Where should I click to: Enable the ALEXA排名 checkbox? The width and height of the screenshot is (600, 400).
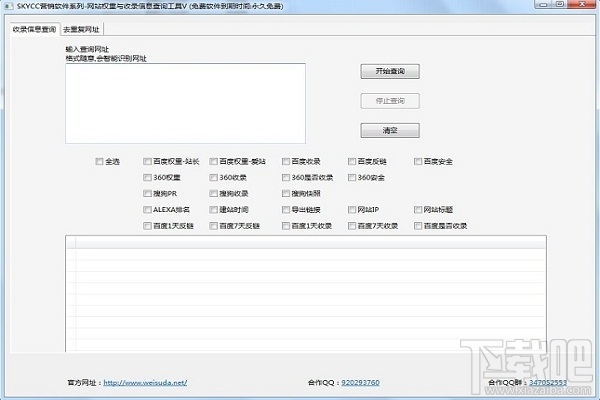point(147,210)
